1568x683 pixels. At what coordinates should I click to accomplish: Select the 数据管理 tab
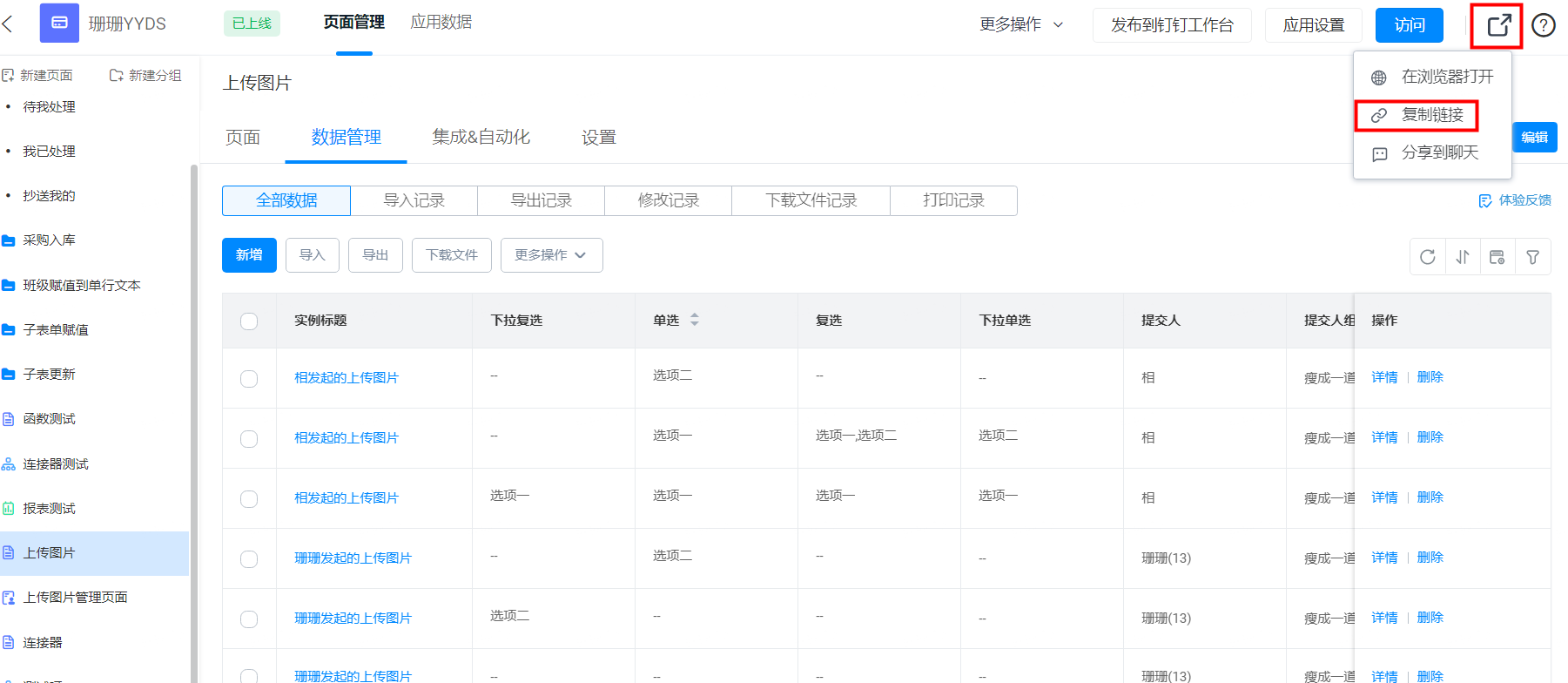pyautogui.click(x=347, y=138)
